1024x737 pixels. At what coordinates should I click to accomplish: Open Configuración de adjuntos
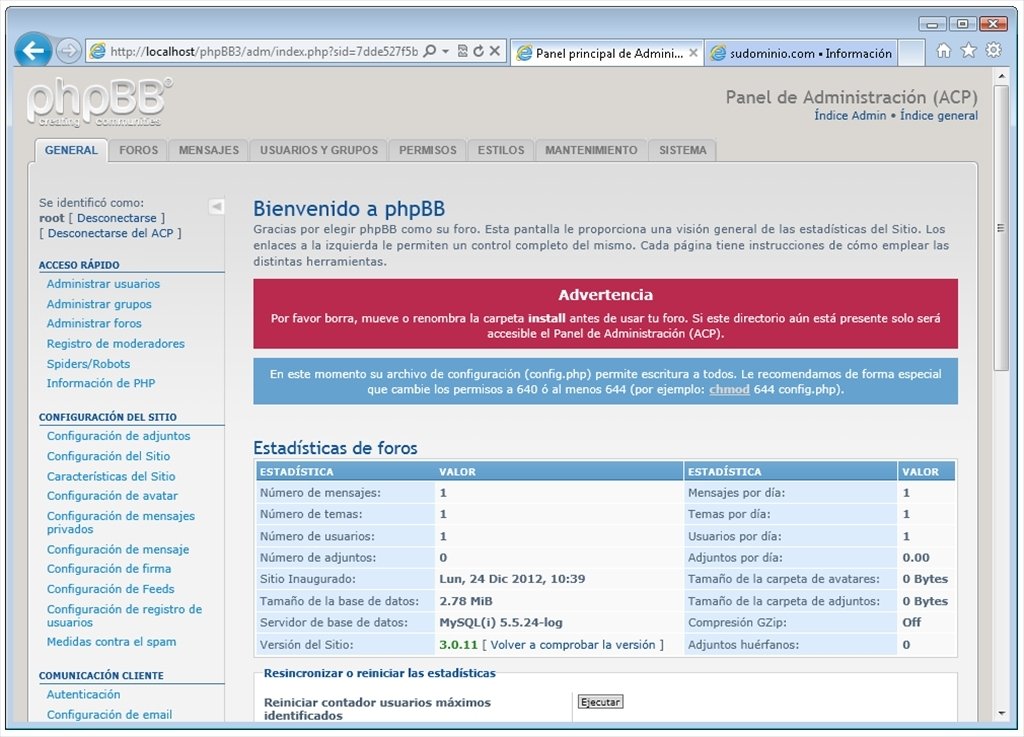pyautogui.click(x=118, y=436)
